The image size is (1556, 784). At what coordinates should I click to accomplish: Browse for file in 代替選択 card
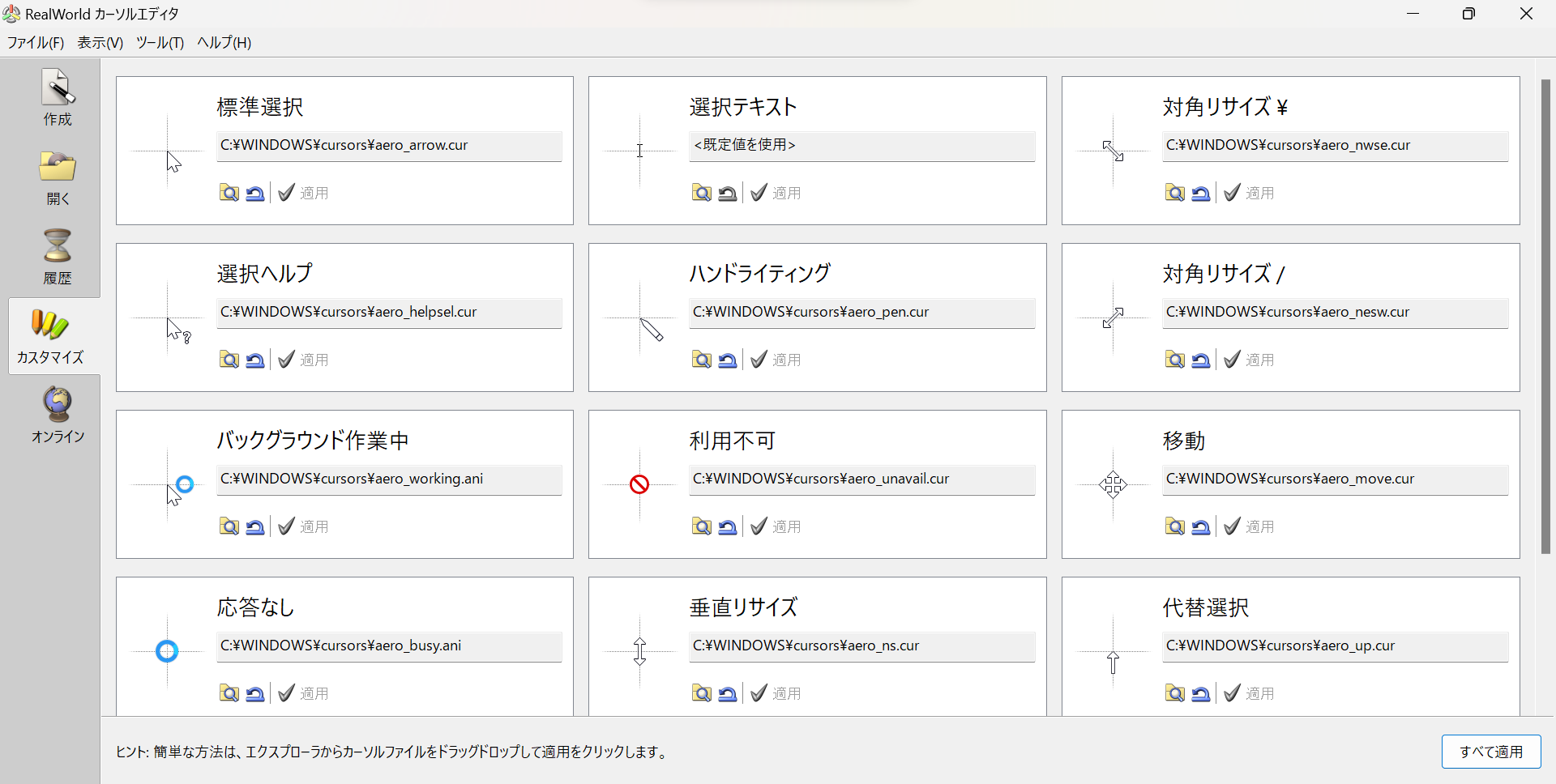coord(1175,693)
